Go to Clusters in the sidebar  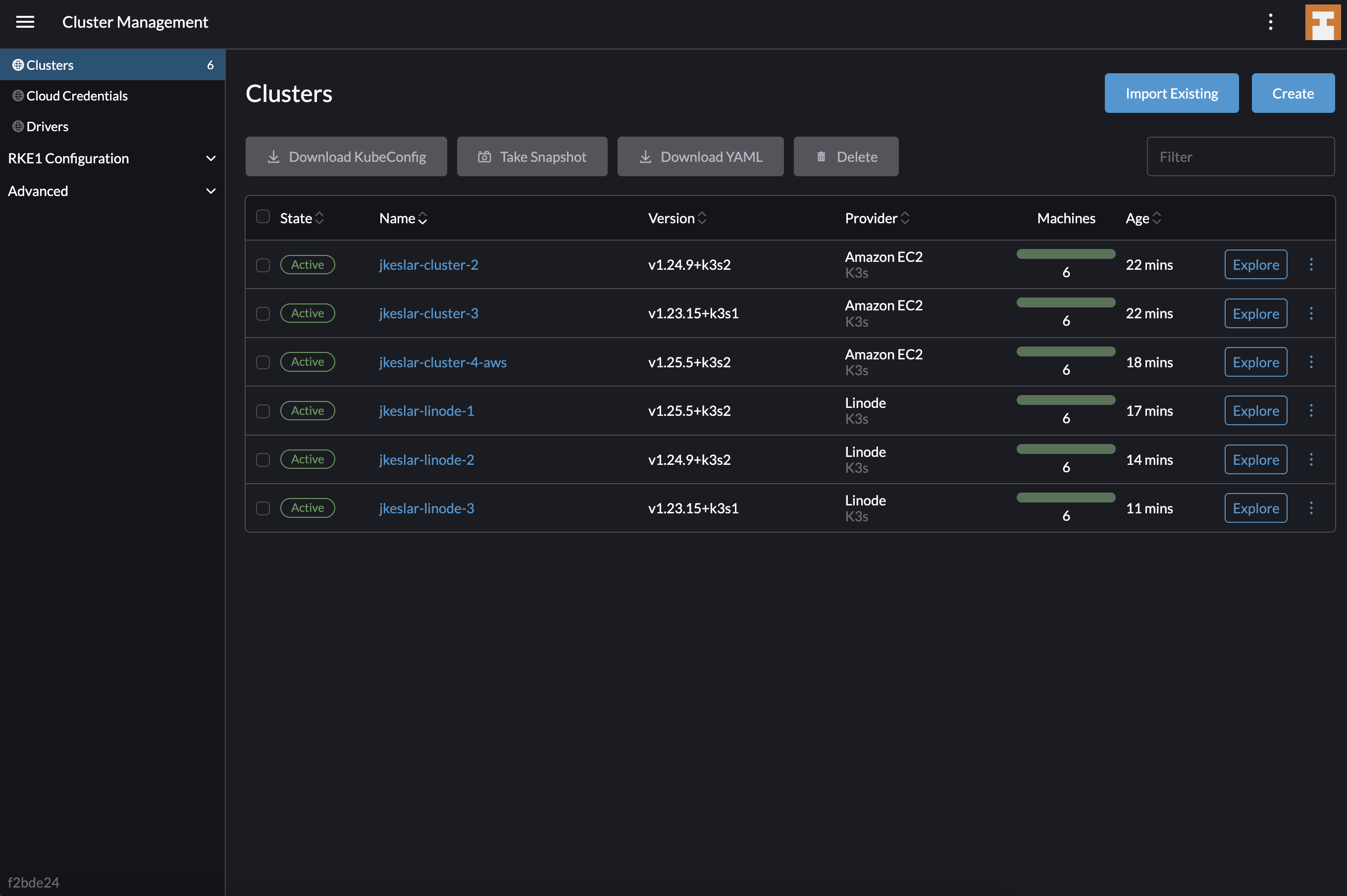pos(112,64)
